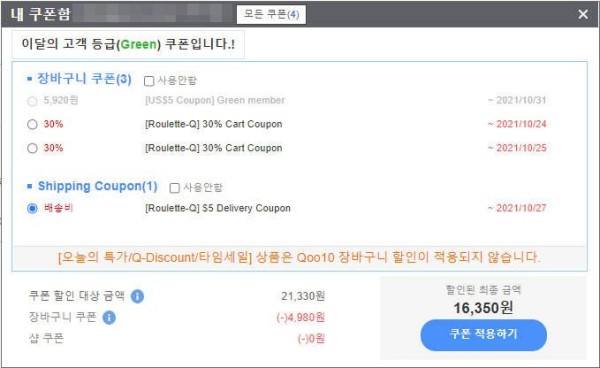Click the [Roulette-Q] $5 Delivery Coupon label

218,208
